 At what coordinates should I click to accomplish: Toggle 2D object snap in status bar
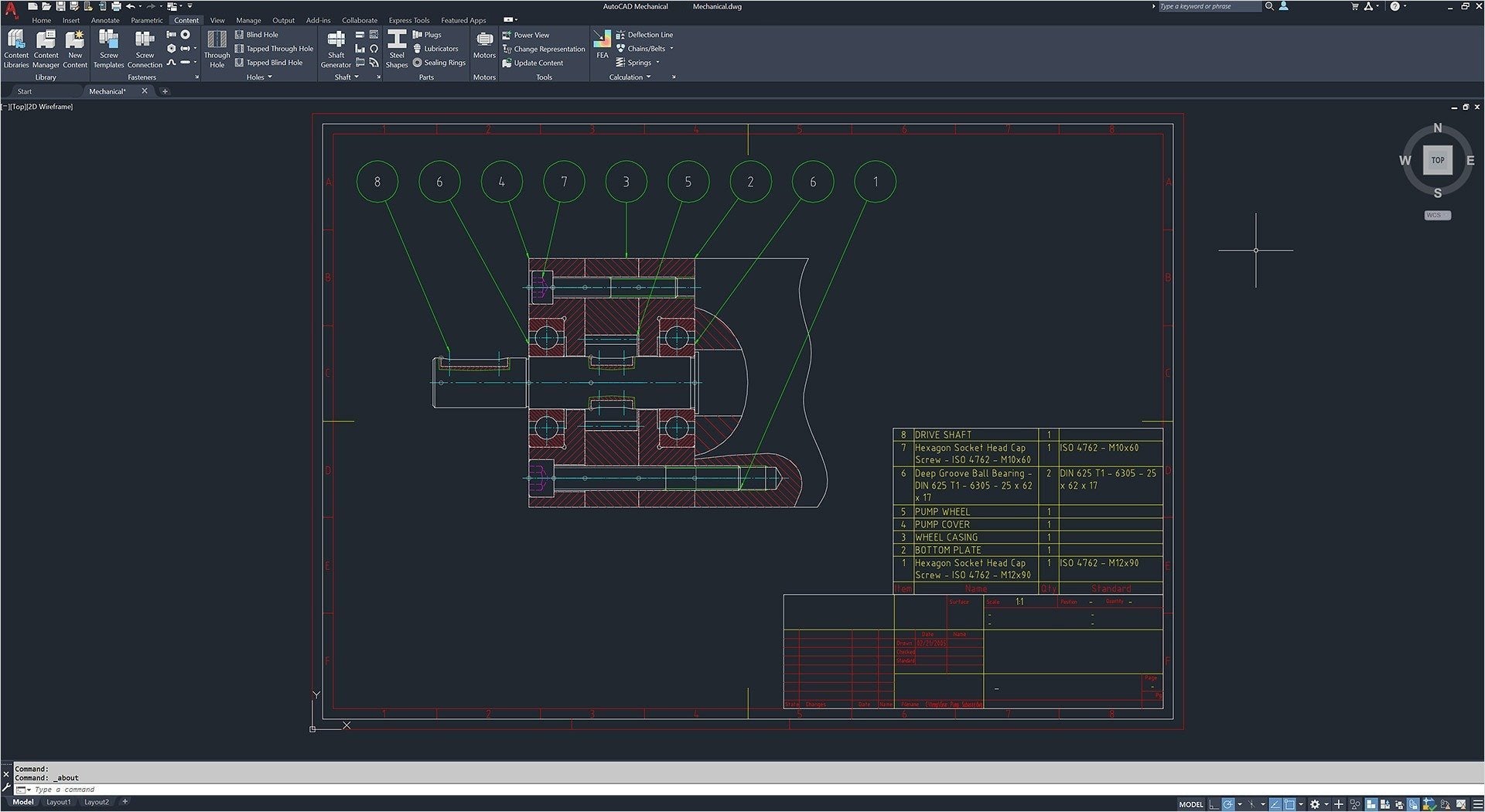click(x=1289, y=804)
